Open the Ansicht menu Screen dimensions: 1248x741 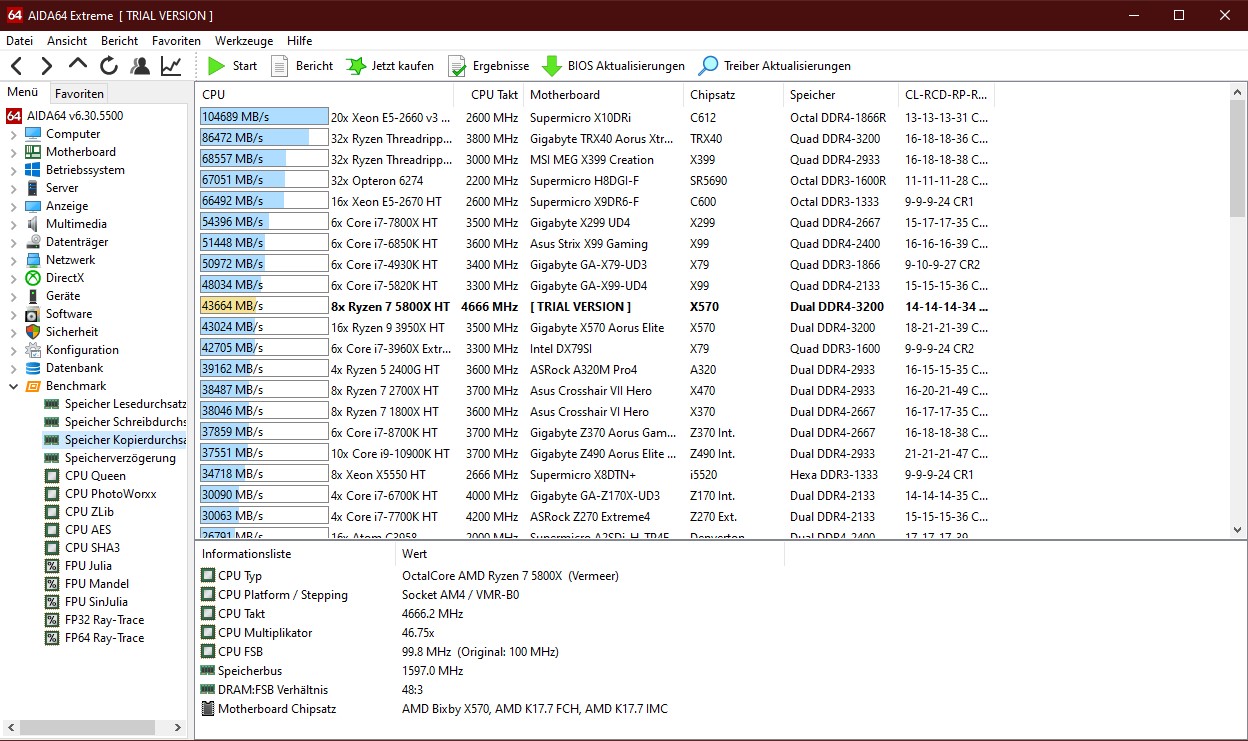pos(67,41)
